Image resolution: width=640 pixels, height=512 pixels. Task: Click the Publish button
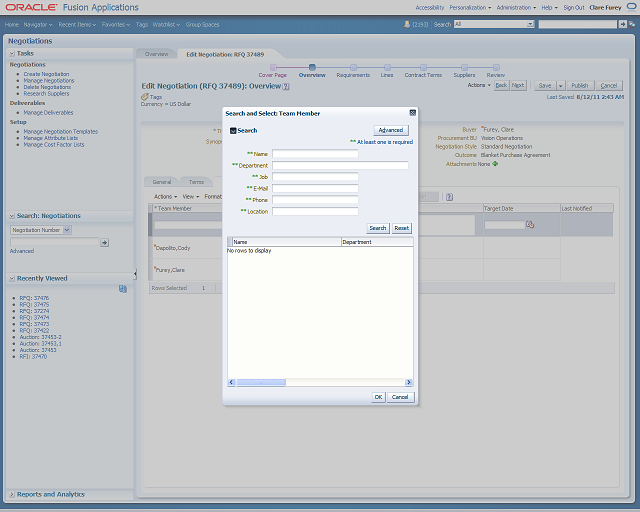tap(580, 86)
